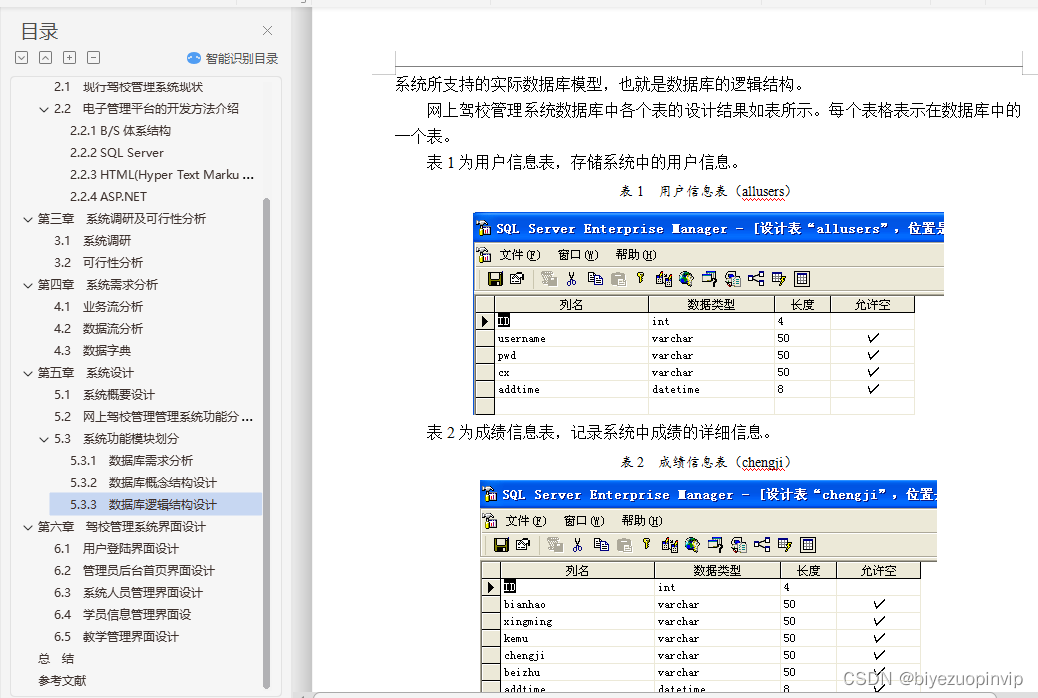The image size is (1038, 698).
Task: Click the globe icon in chengji toolbar
Action: click(x=692, y=544)
